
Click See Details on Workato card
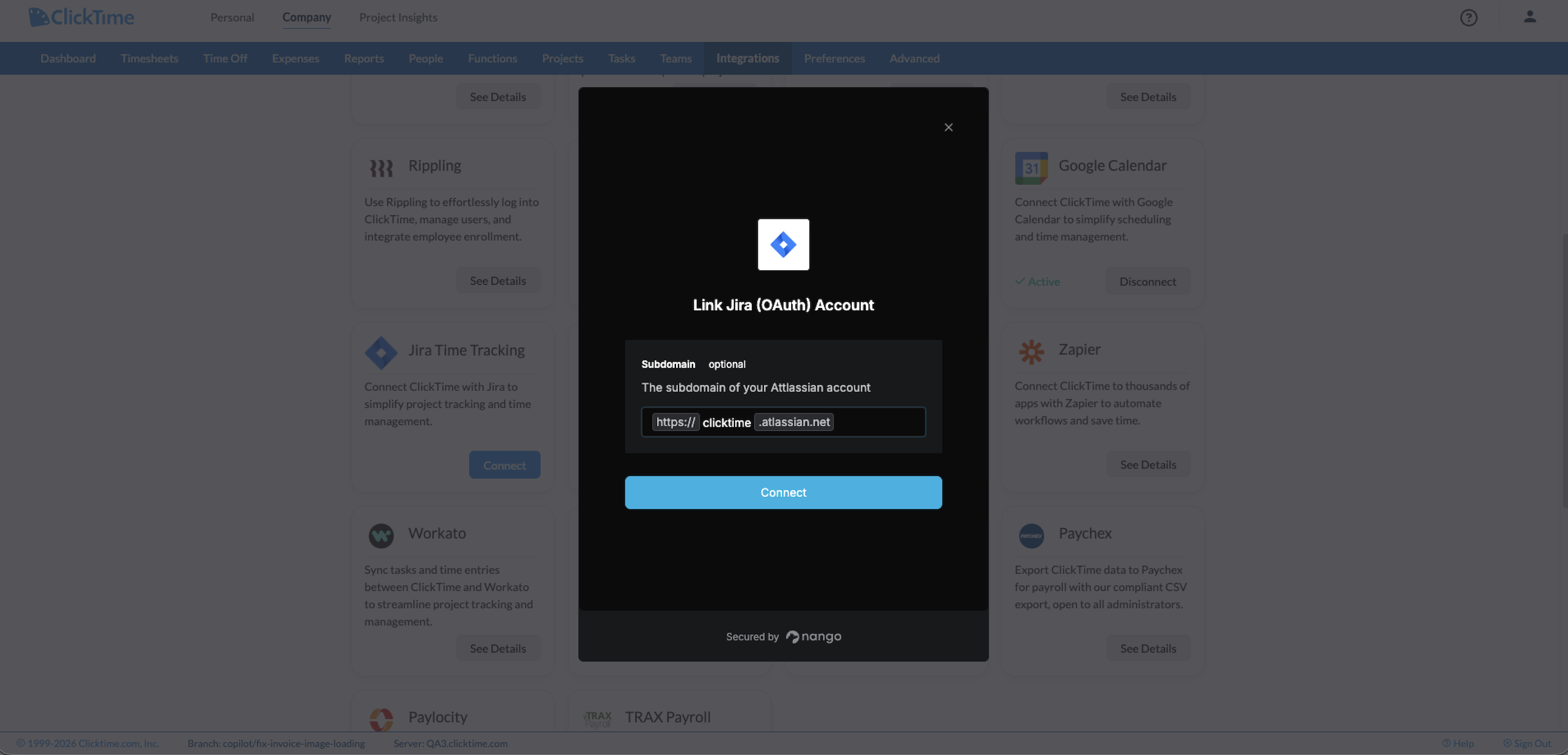click(498, 648)
